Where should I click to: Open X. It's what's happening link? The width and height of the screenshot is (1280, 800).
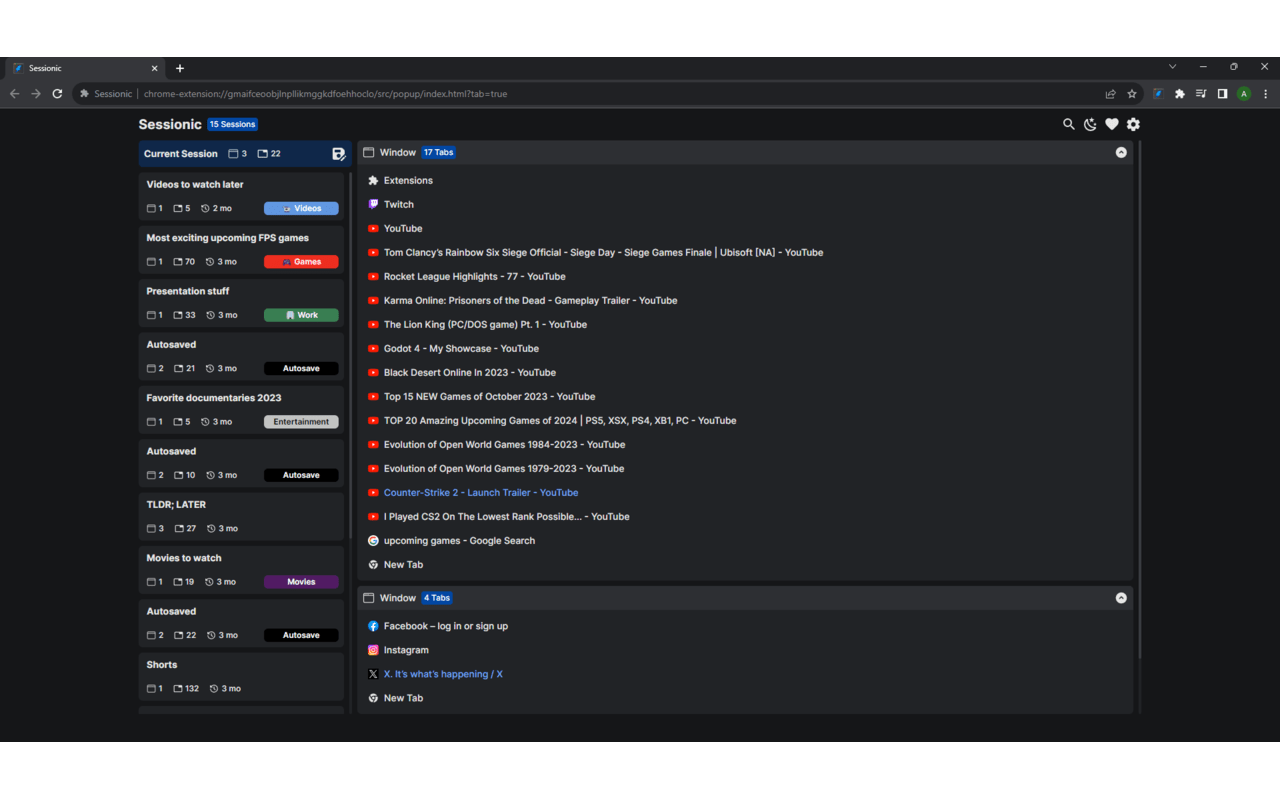[443, 674]
